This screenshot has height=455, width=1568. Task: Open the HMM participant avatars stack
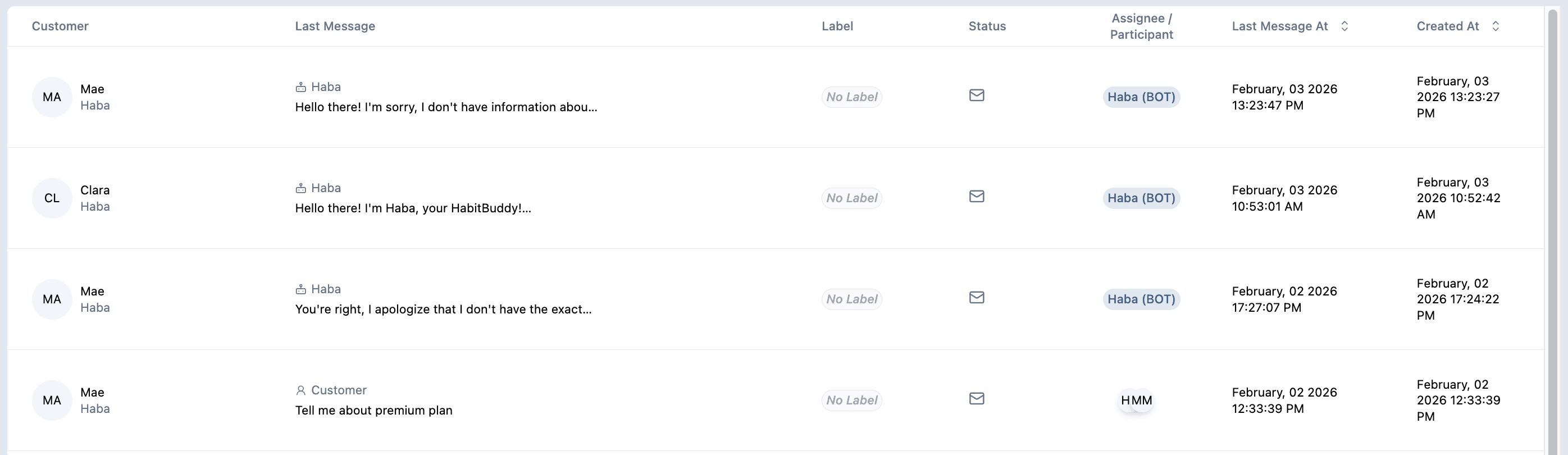tap(1136, 400)
